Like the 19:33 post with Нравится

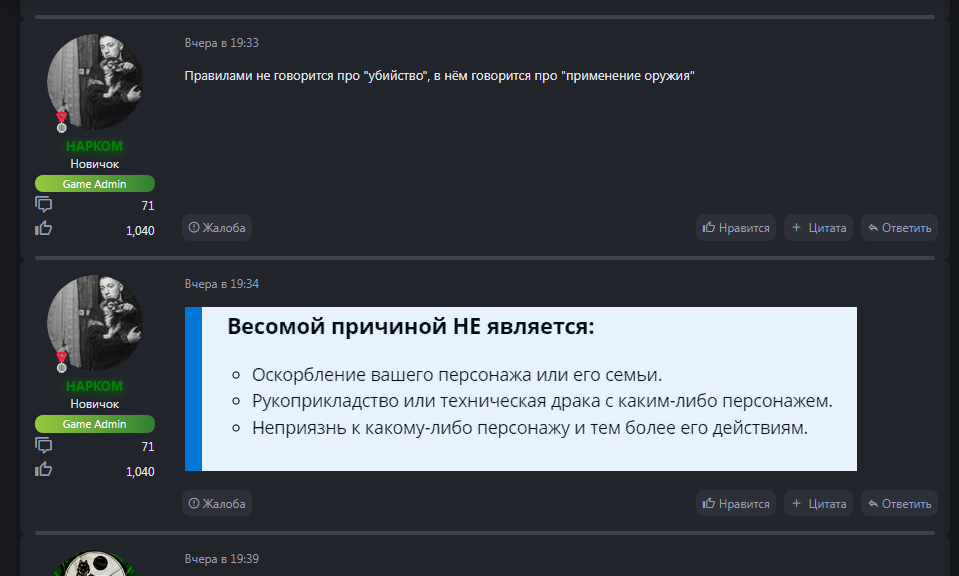coord(736,228)
